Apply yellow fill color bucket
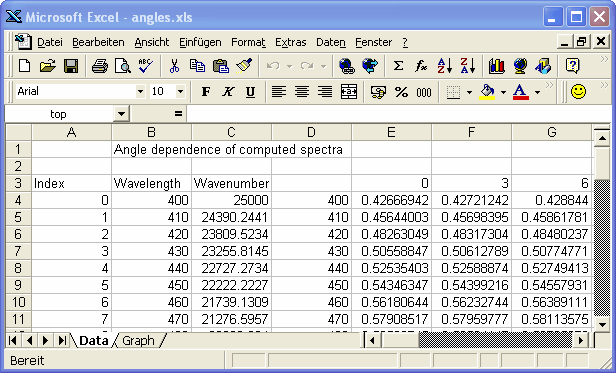 487,92
